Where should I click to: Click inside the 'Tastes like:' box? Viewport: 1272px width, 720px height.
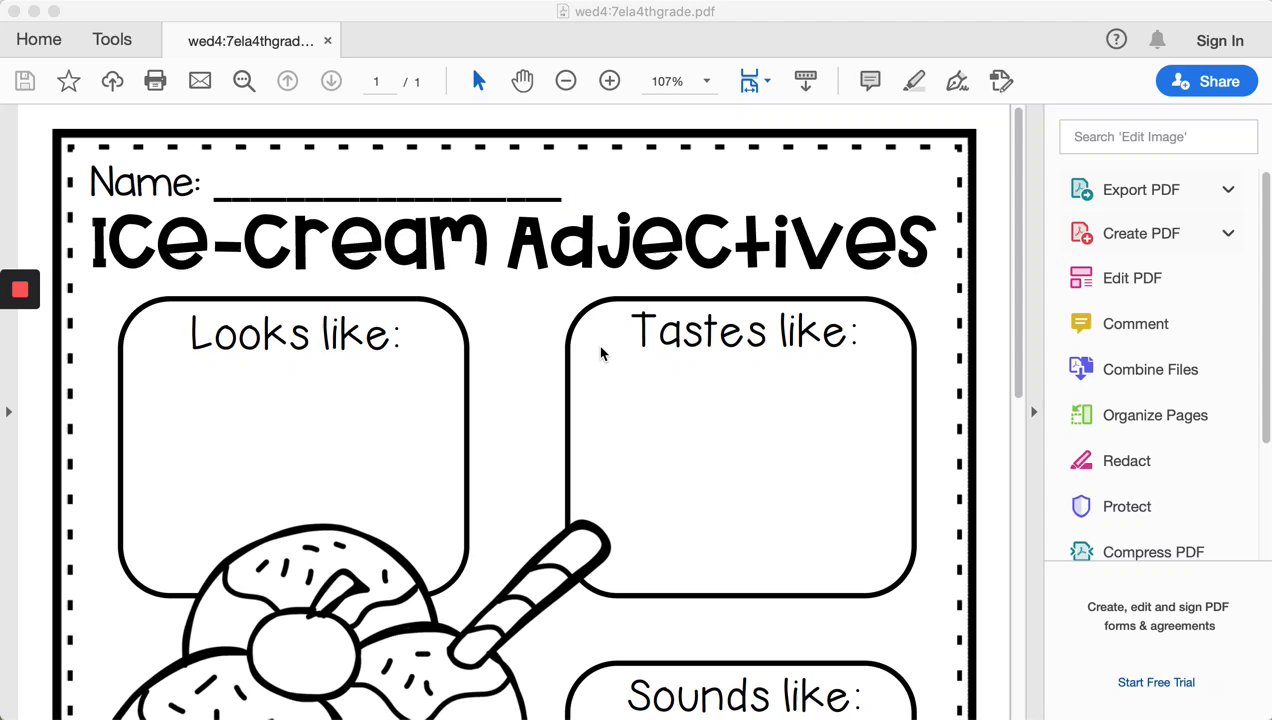[x=741, y=445]
